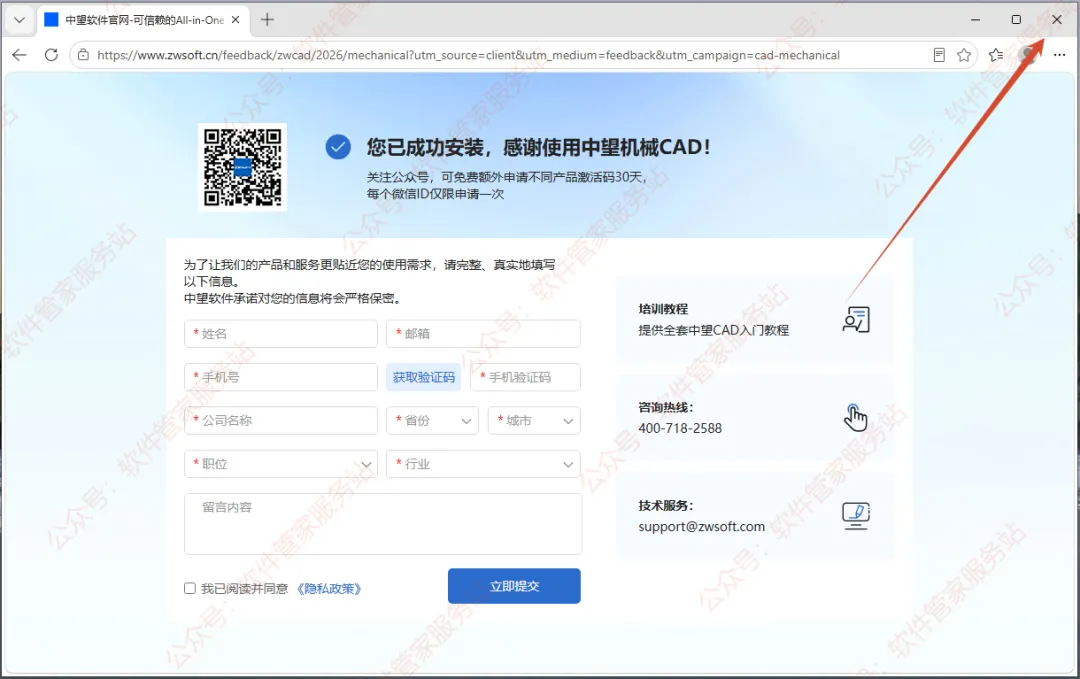
Task: Click the WeChat QR code image
Action: coord(242,167)
